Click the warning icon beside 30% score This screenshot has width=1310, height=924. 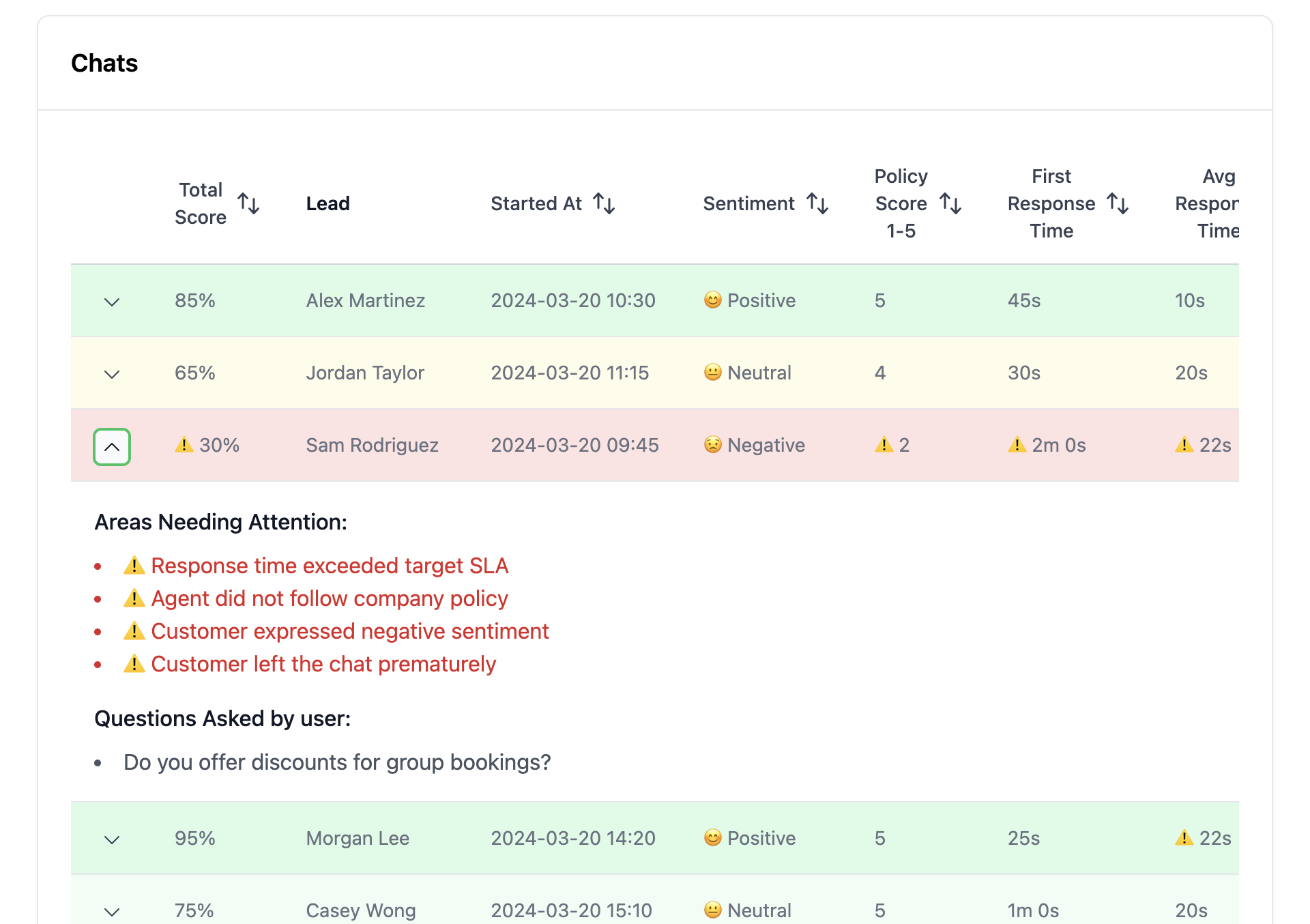183,445
